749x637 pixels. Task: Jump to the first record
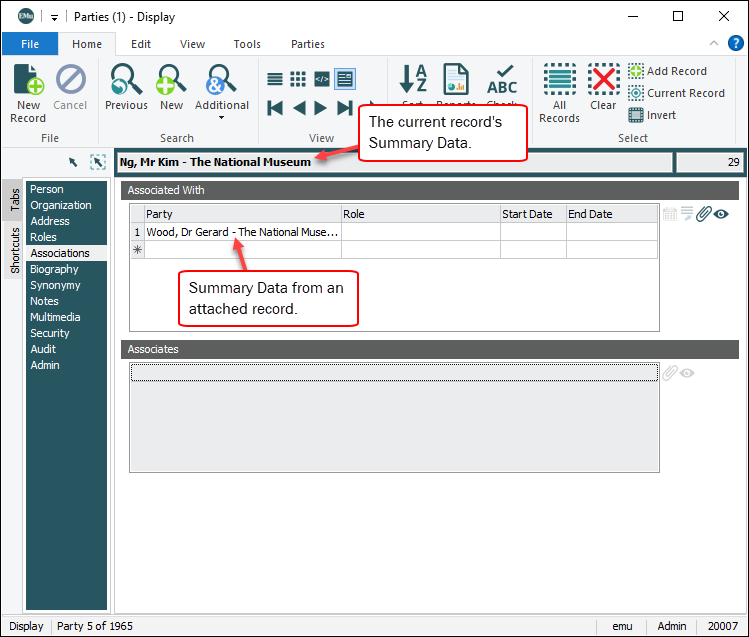pos(275,108)
